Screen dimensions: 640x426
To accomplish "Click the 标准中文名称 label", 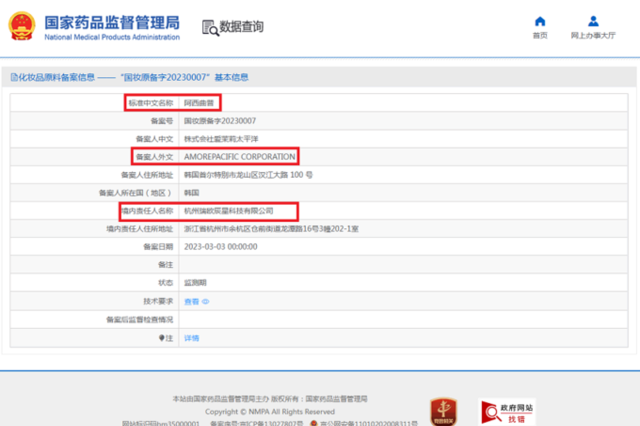I will point(151,103).
